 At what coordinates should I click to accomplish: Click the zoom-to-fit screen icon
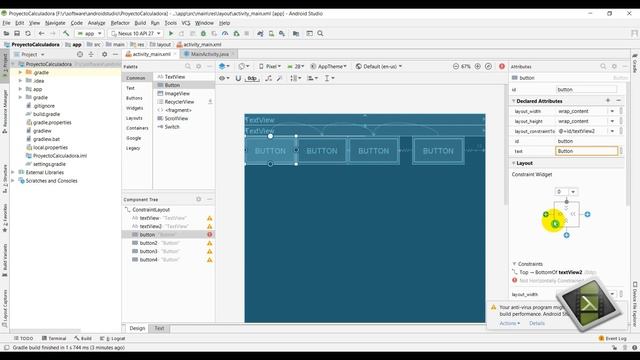pos(489,66)
